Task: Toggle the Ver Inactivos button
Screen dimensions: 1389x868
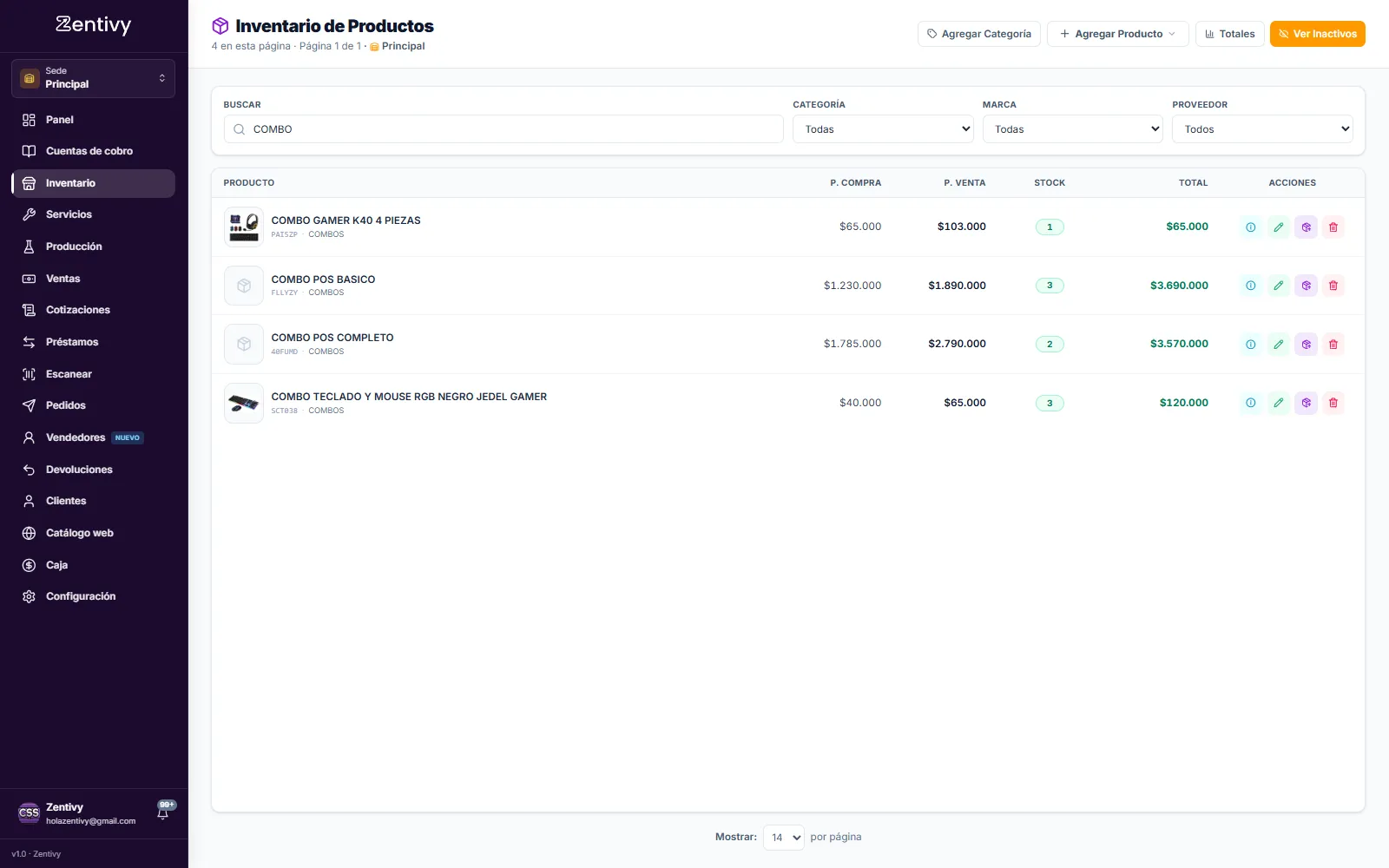Action: (1317, 34)
